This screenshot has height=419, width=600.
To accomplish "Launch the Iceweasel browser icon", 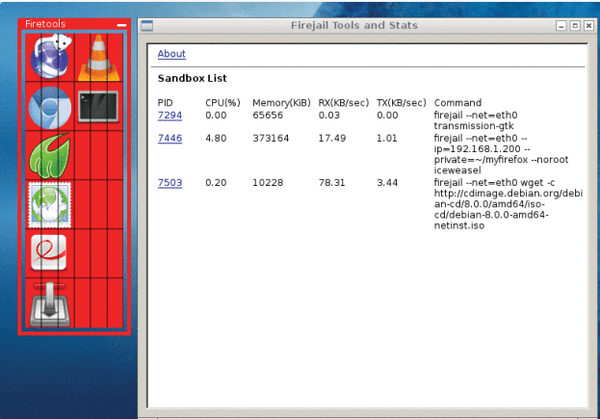I will pyautogui.click(x=49, y=57).
